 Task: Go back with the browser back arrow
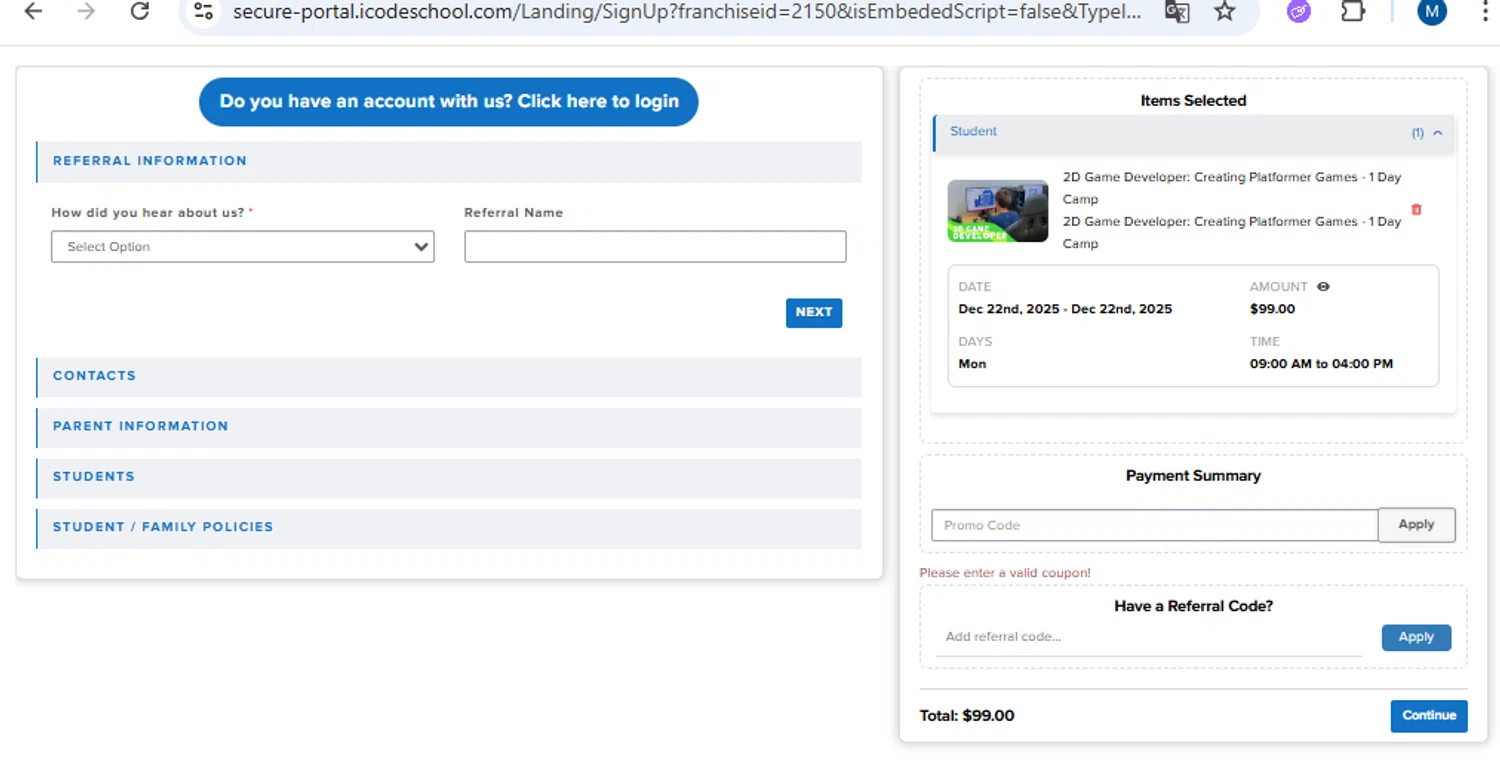[x=33, y=12]
